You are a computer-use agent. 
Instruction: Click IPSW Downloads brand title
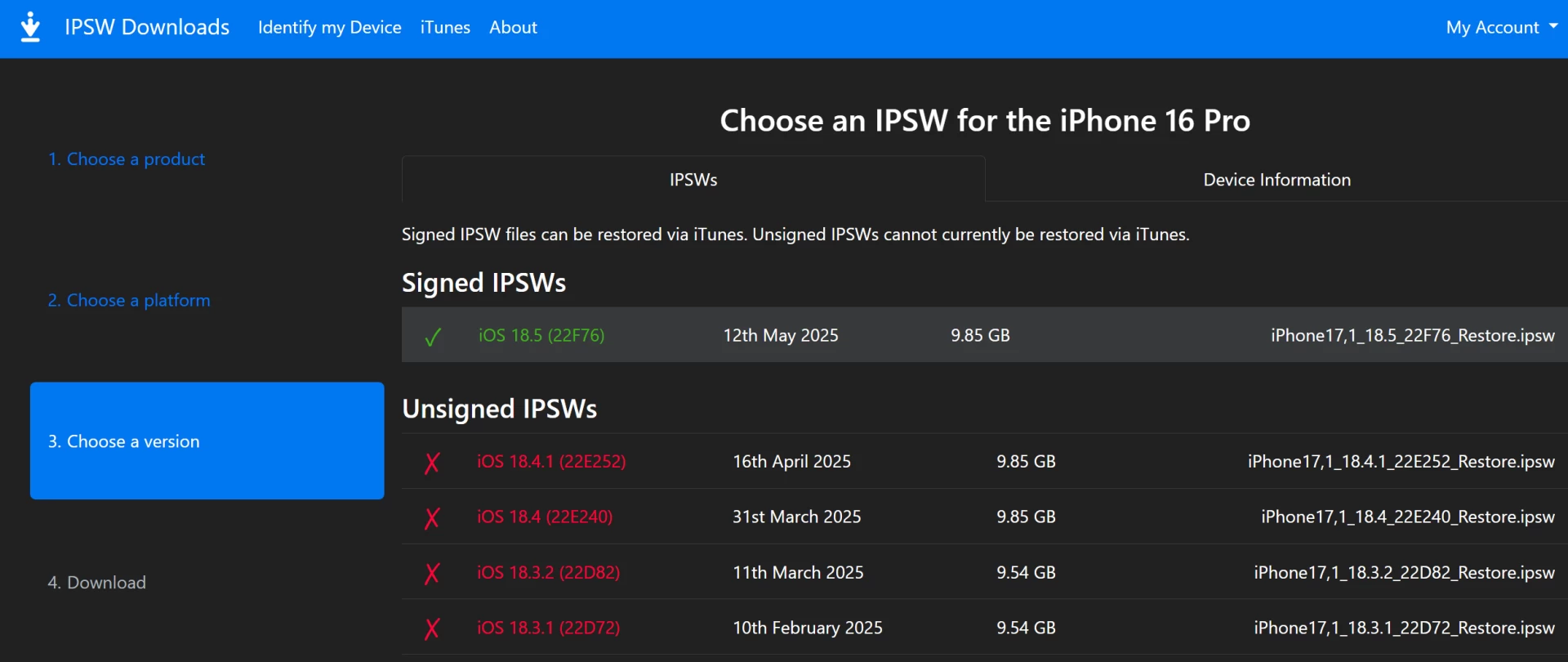(x=147, y=27)
